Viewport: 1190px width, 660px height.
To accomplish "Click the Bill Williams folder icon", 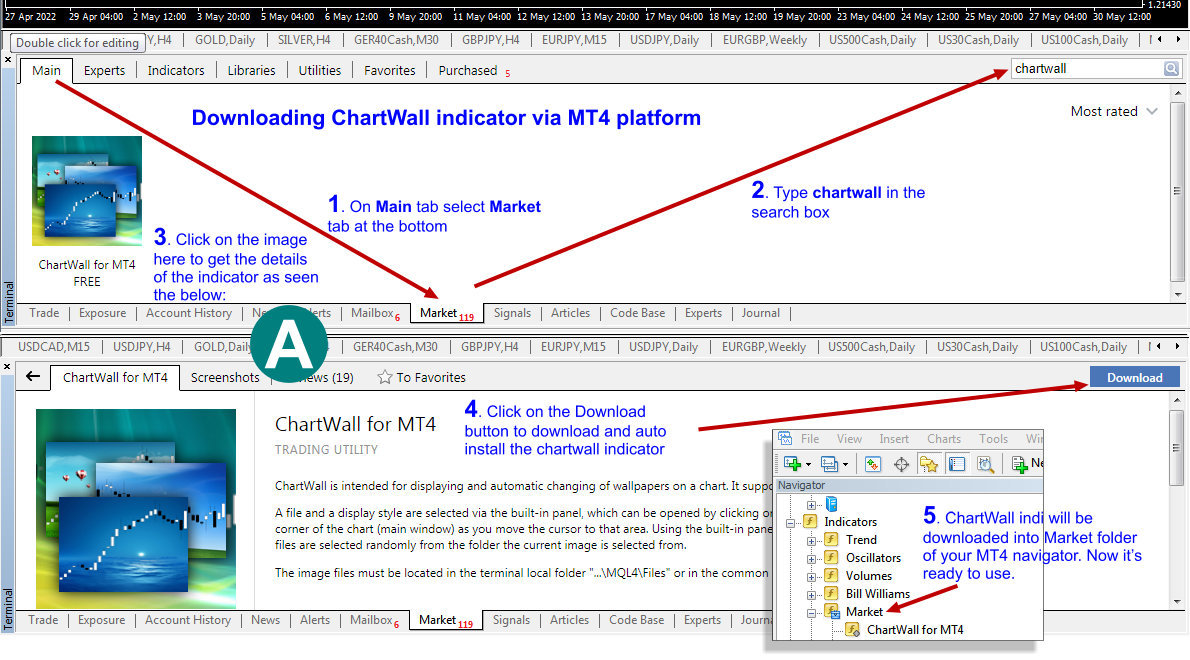I will click(x=831, y=593).
